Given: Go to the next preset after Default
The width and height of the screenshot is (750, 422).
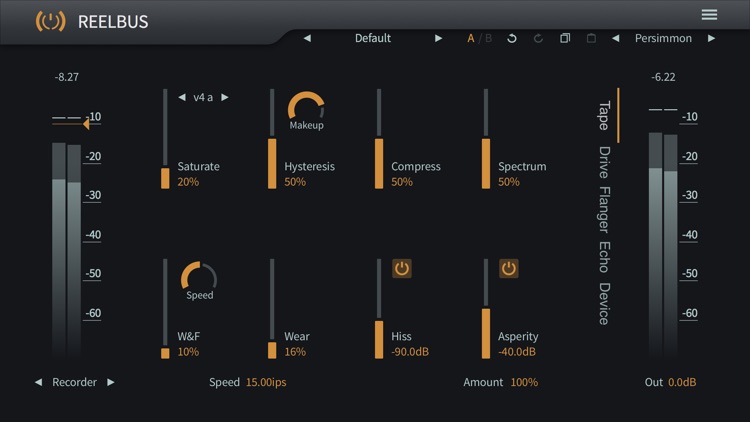Looking at the screenshot, I should [x=438, y=38].
